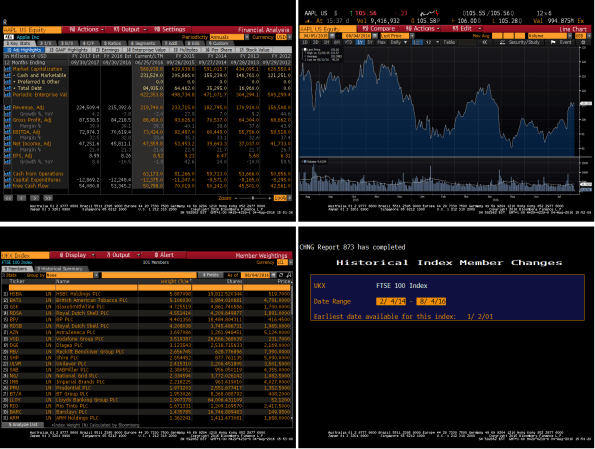Open end date calendar in Line Chart
Viewport: 595px width, 449px height.
(x=375, y=36)
